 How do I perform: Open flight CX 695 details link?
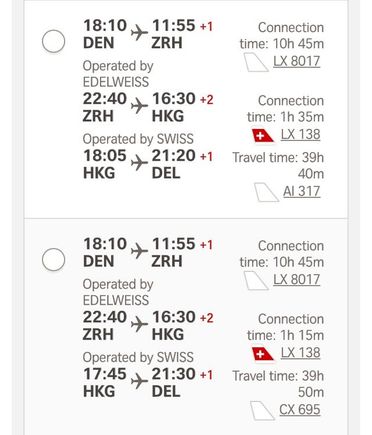click(300, 410)
